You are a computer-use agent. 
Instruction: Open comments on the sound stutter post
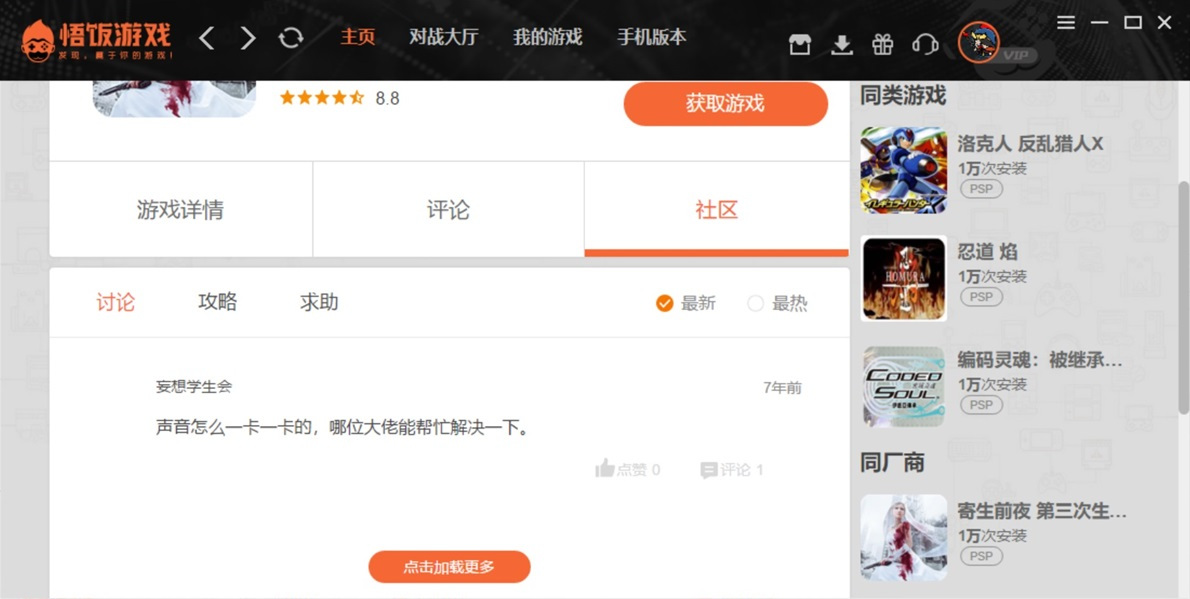point(732,469)
